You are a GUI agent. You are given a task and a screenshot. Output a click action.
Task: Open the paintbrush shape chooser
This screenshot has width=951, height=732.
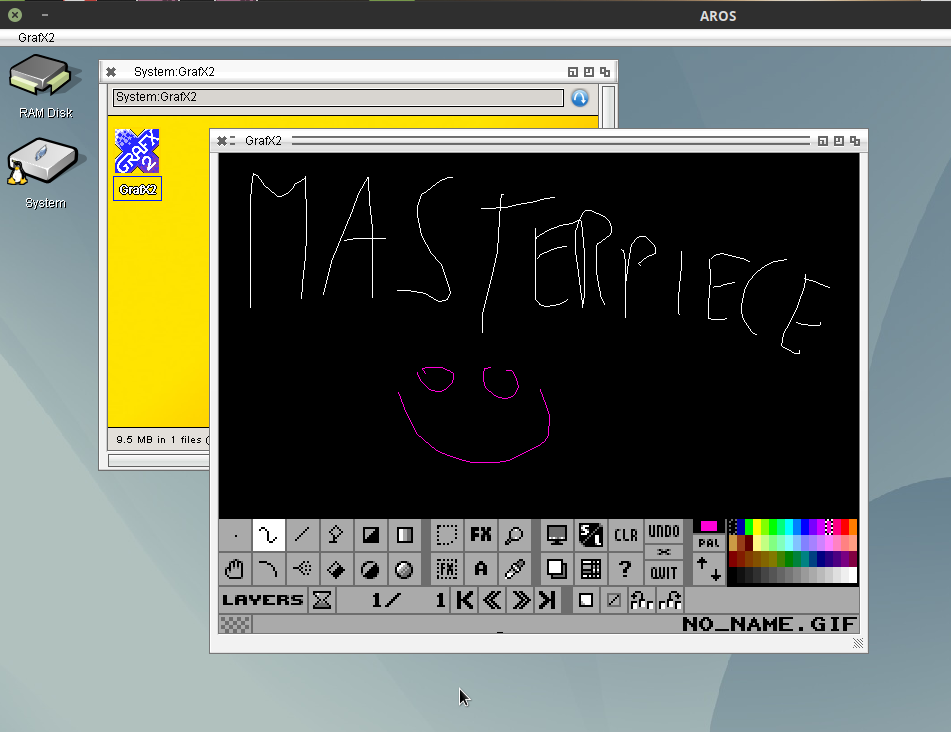(x=235, y=535)
